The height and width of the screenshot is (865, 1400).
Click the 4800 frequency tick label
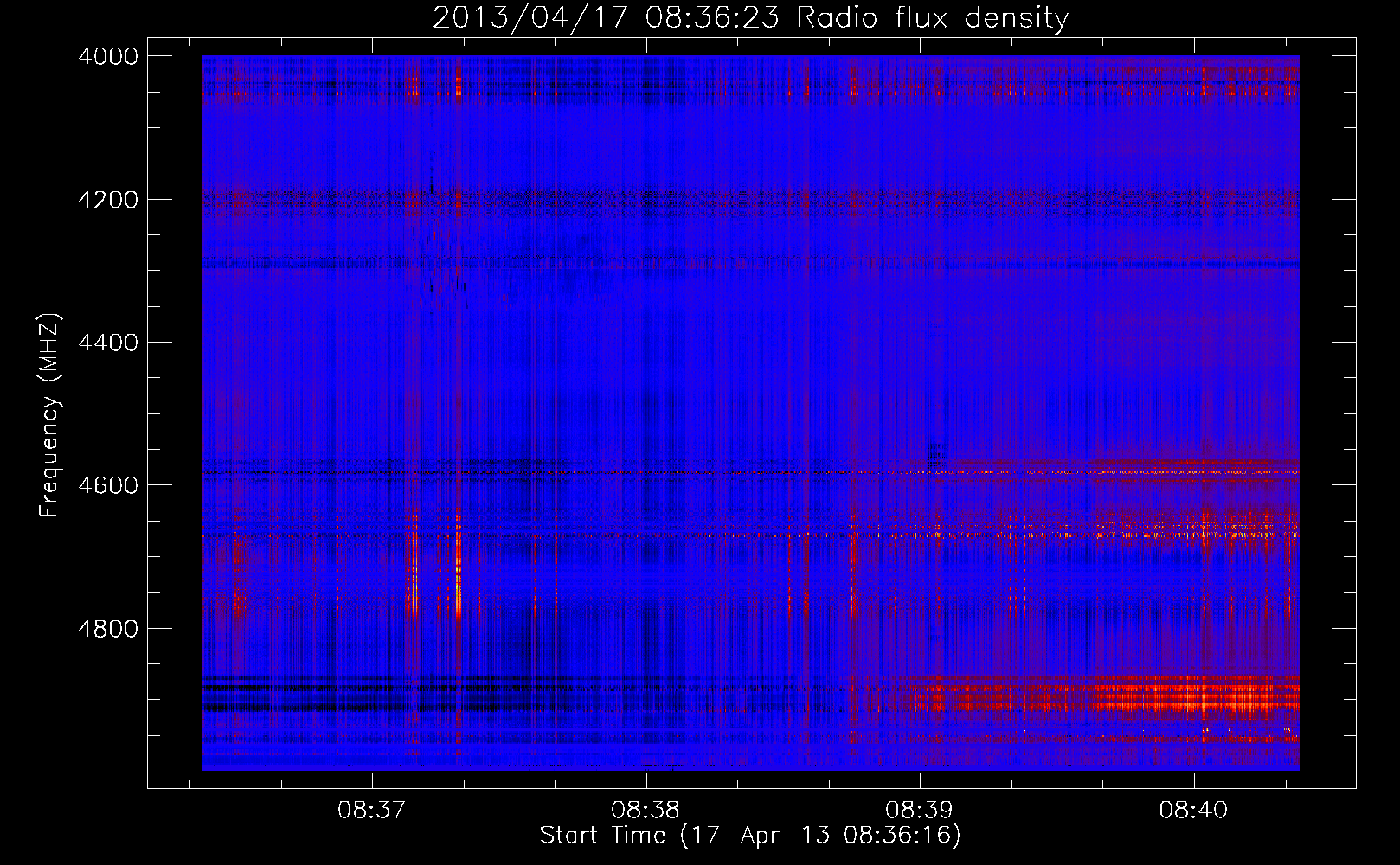(108, 628)
